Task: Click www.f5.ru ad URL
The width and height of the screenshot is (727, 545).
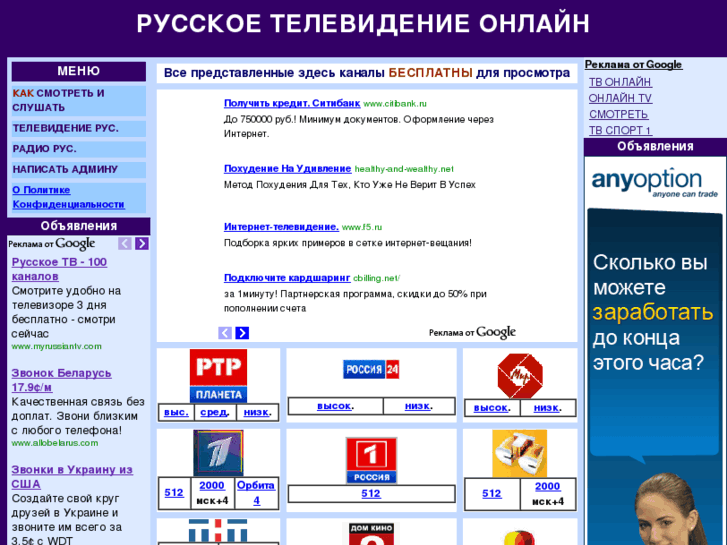Action: [362, 227]
